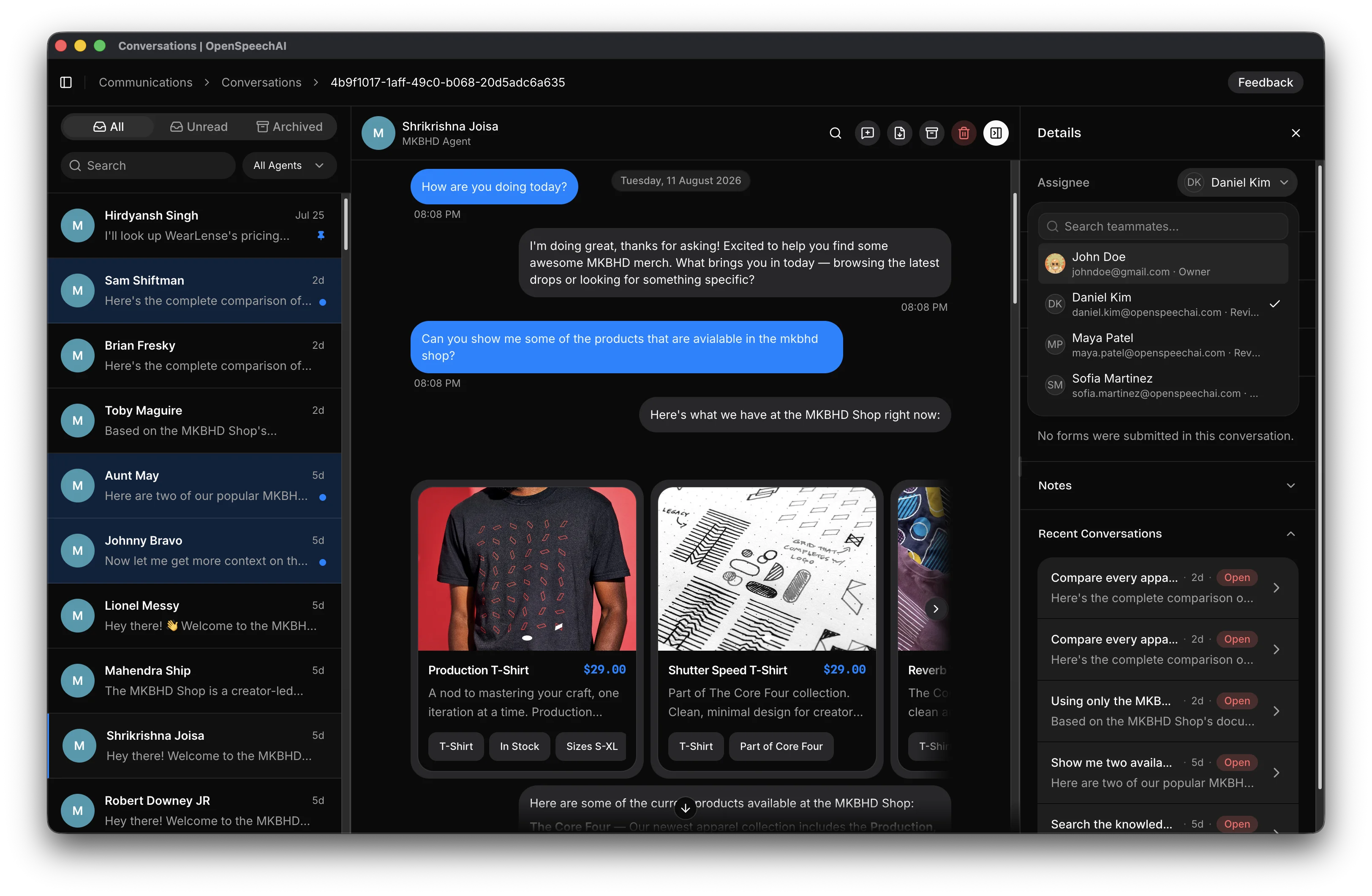Image resolution: width=1372 pixels, height=896 pixels.
Task: Click John Doe's avatar in the teammates list
Action: pos(1055,264)
